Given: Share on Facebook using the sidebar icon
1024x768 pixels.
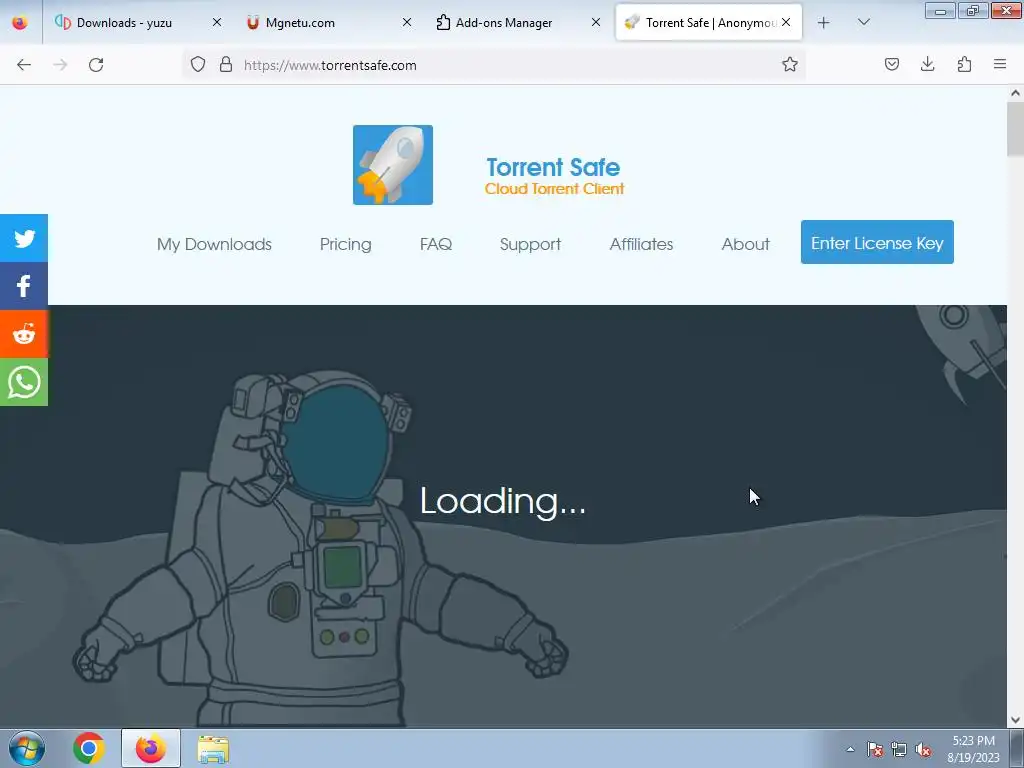Looking at the screenshot, I should [x=24, y=286].
